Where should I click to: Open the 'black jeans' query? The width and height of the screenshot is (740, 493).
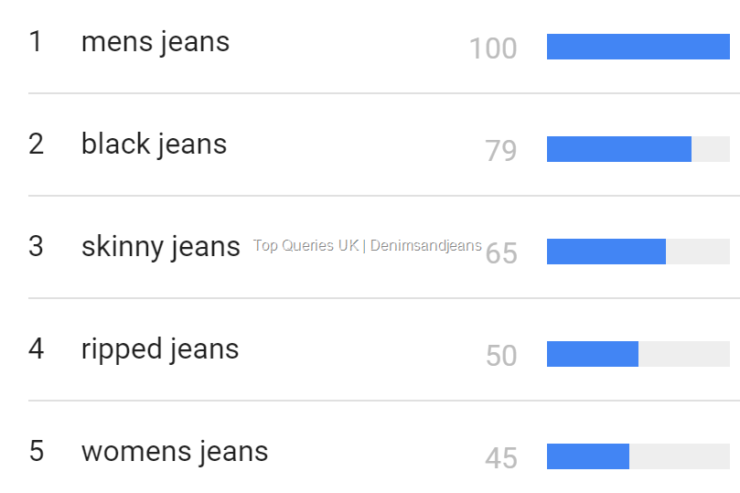[154, 145]
